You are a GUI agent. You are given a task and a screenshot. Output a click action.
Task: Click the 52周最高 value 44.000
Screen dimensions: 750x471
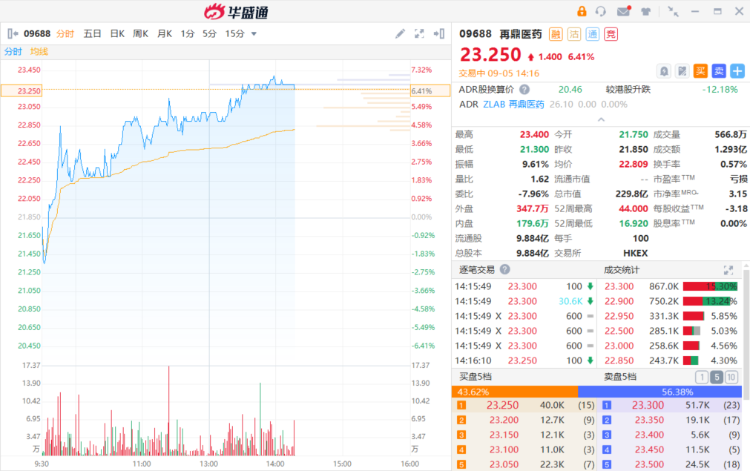[x=633, y=208]
